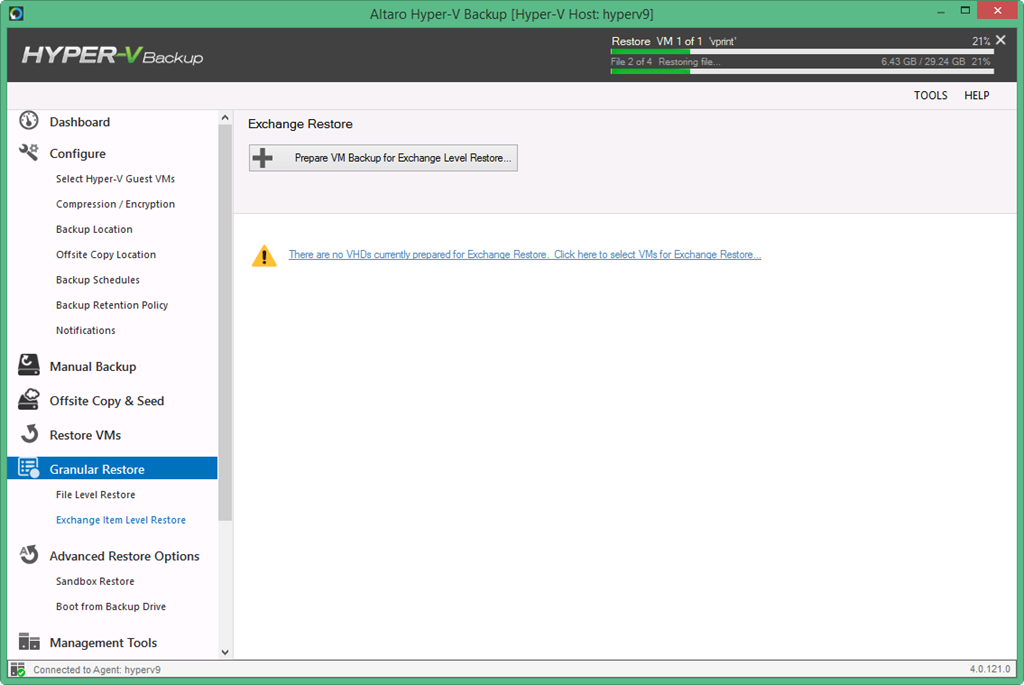Click the Management Tools icon
The image size is (1024, 685).
click(x=29, y=642)
